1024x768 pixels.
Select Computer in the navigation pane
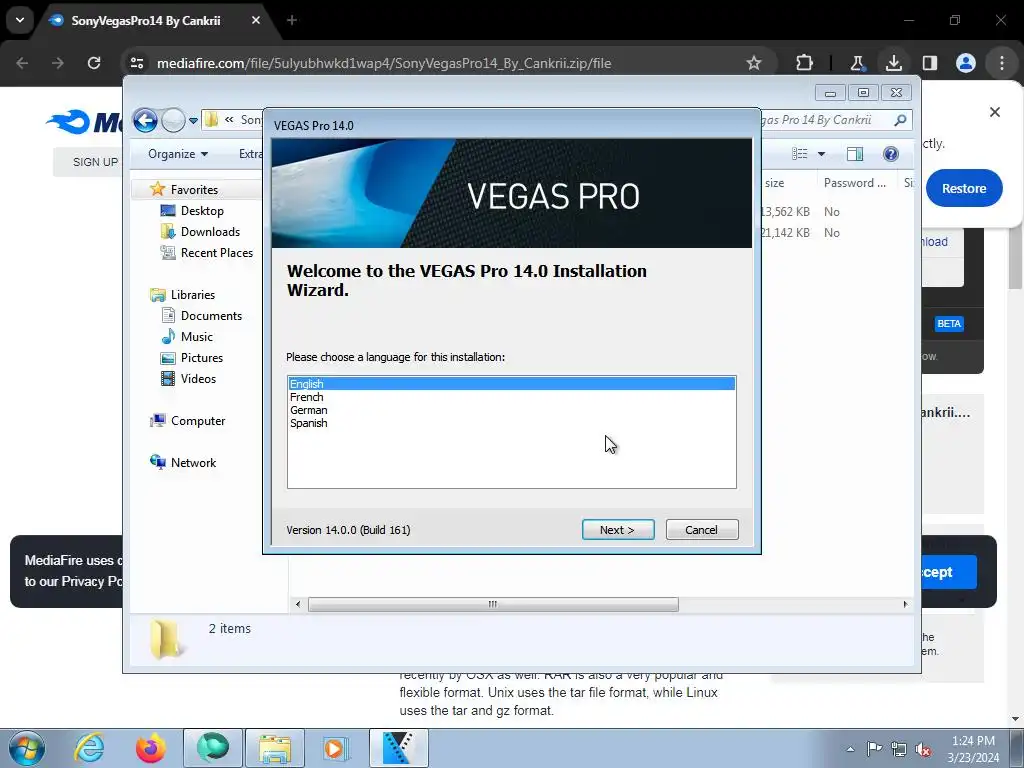tap(197, 421)
